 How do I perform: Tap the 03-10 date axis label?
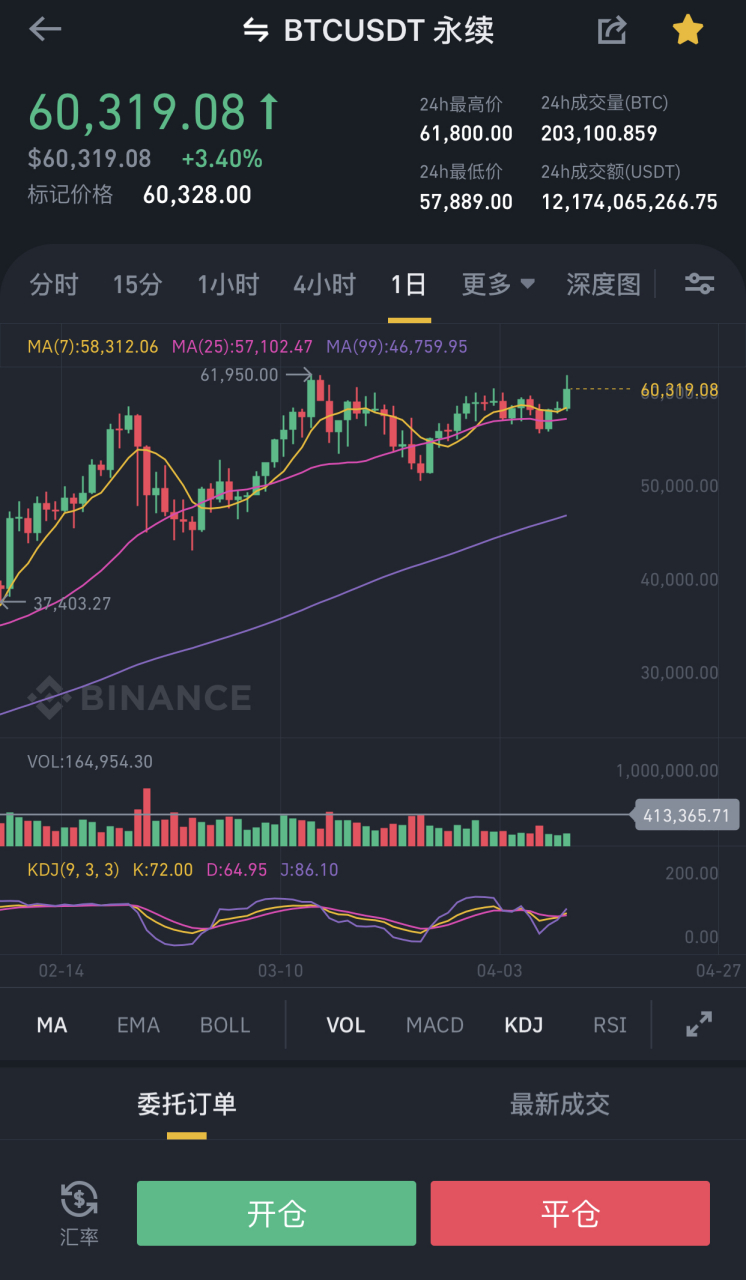tap(281, 970)
